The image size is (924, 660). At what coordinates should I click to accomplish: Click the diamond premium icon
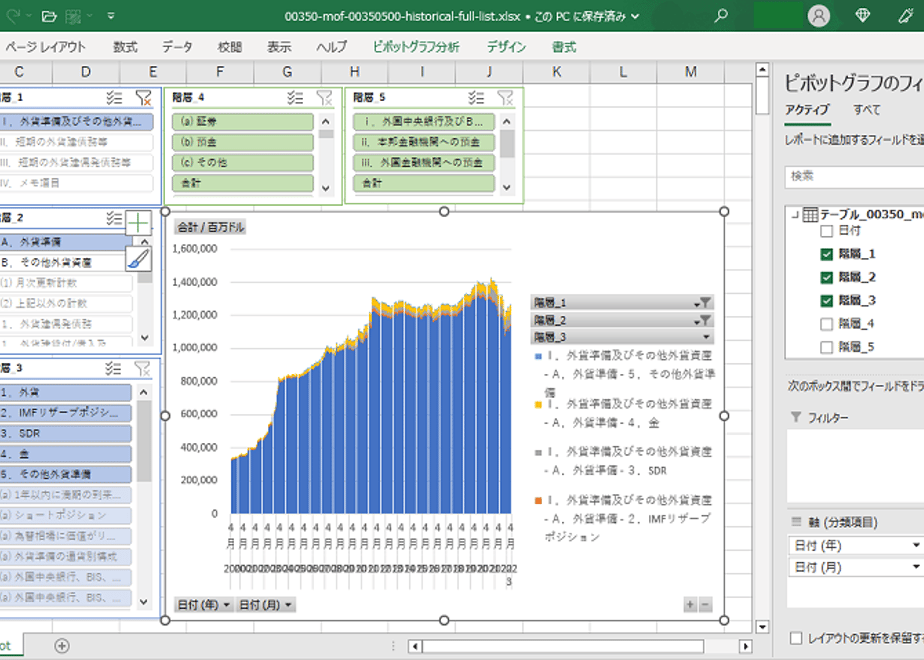click(x=863, y=16)
